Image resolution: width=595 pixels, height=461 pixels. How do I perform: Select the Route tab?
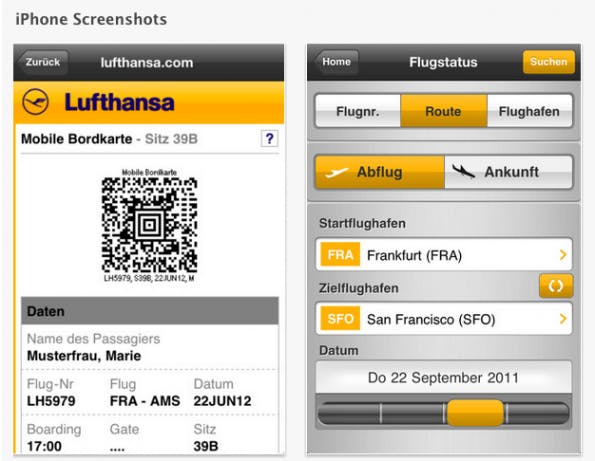[x=444, y=111]
